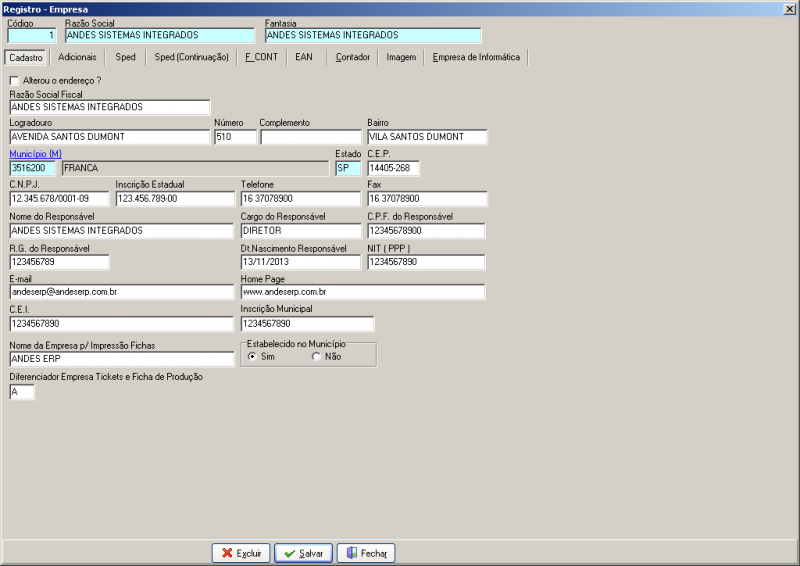Go to the F_CONT tab
This screenshot has width=800, height=566.
pyautogui.click(x=261, y=57)
